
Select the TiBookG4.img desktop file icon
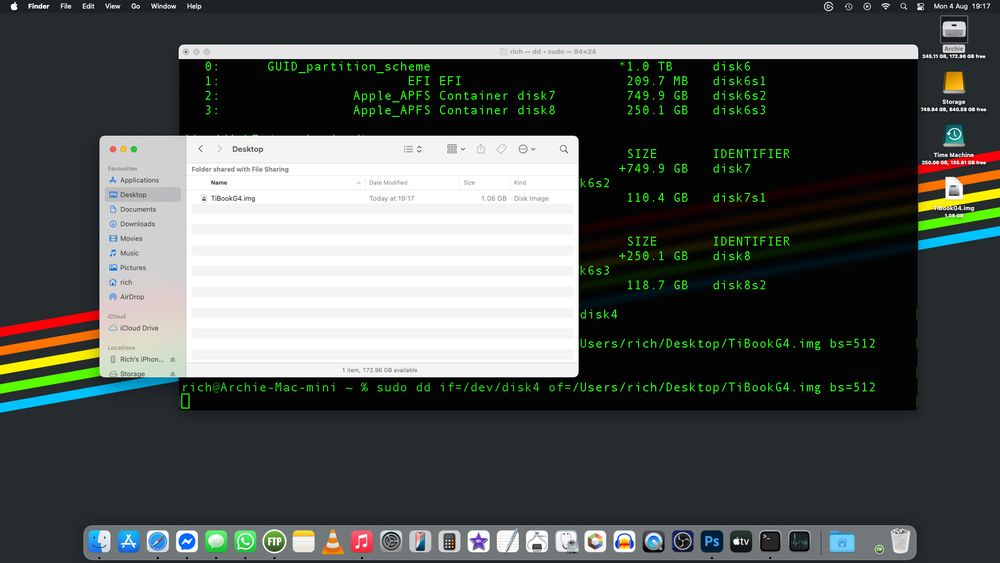coord(953,189)
